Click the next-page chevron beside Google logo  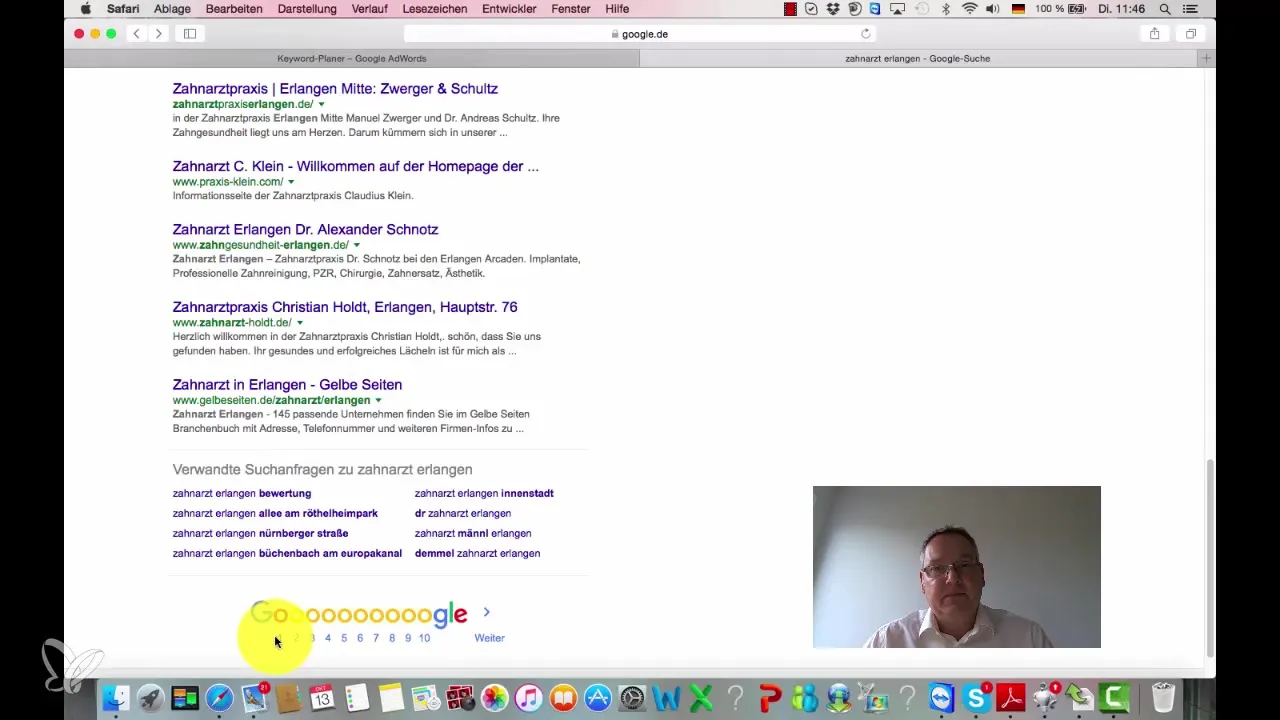pos(486,612)
